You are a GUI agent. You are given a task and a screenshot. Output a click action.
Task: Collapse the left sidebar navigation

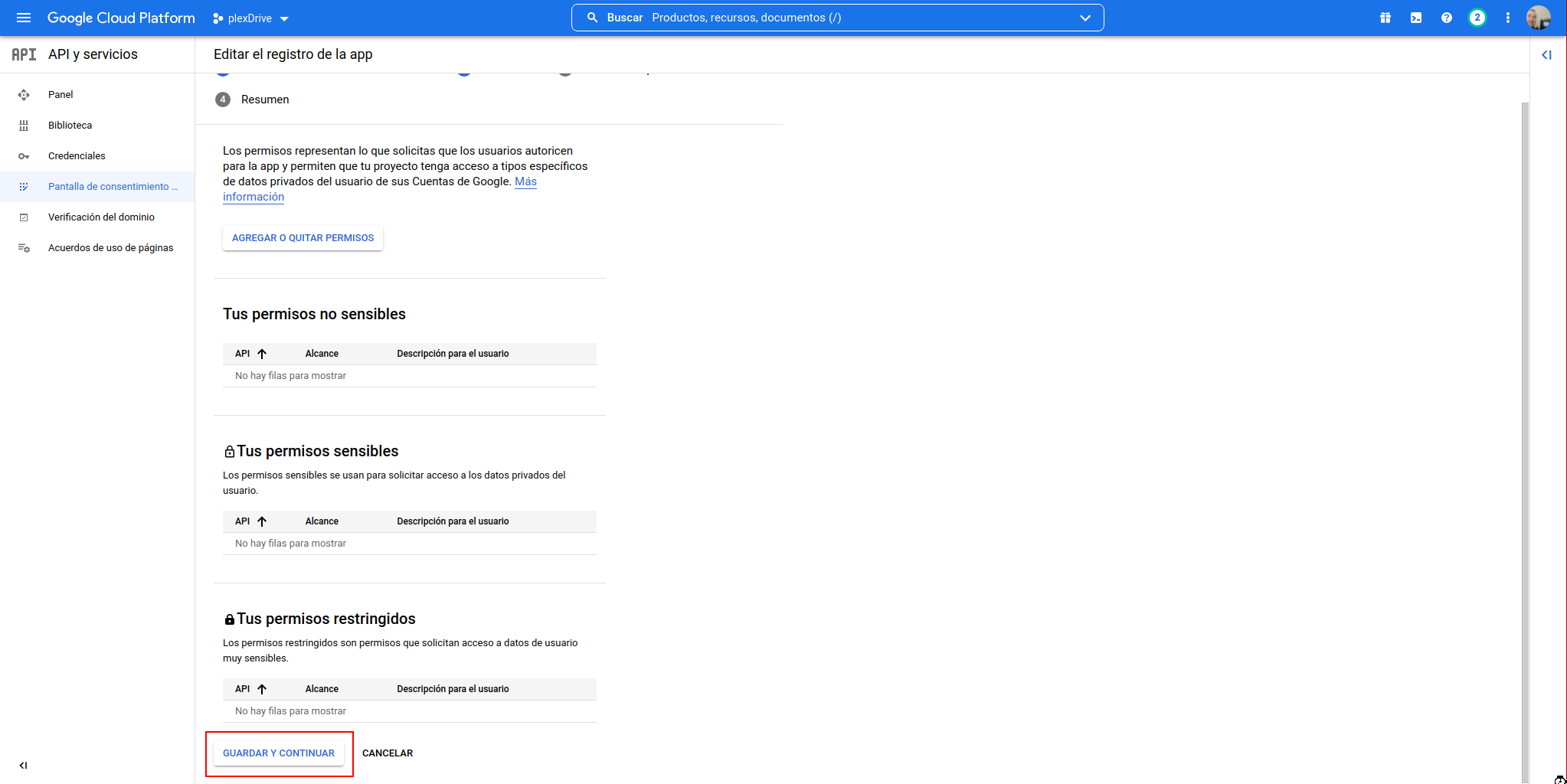[24, 765]
